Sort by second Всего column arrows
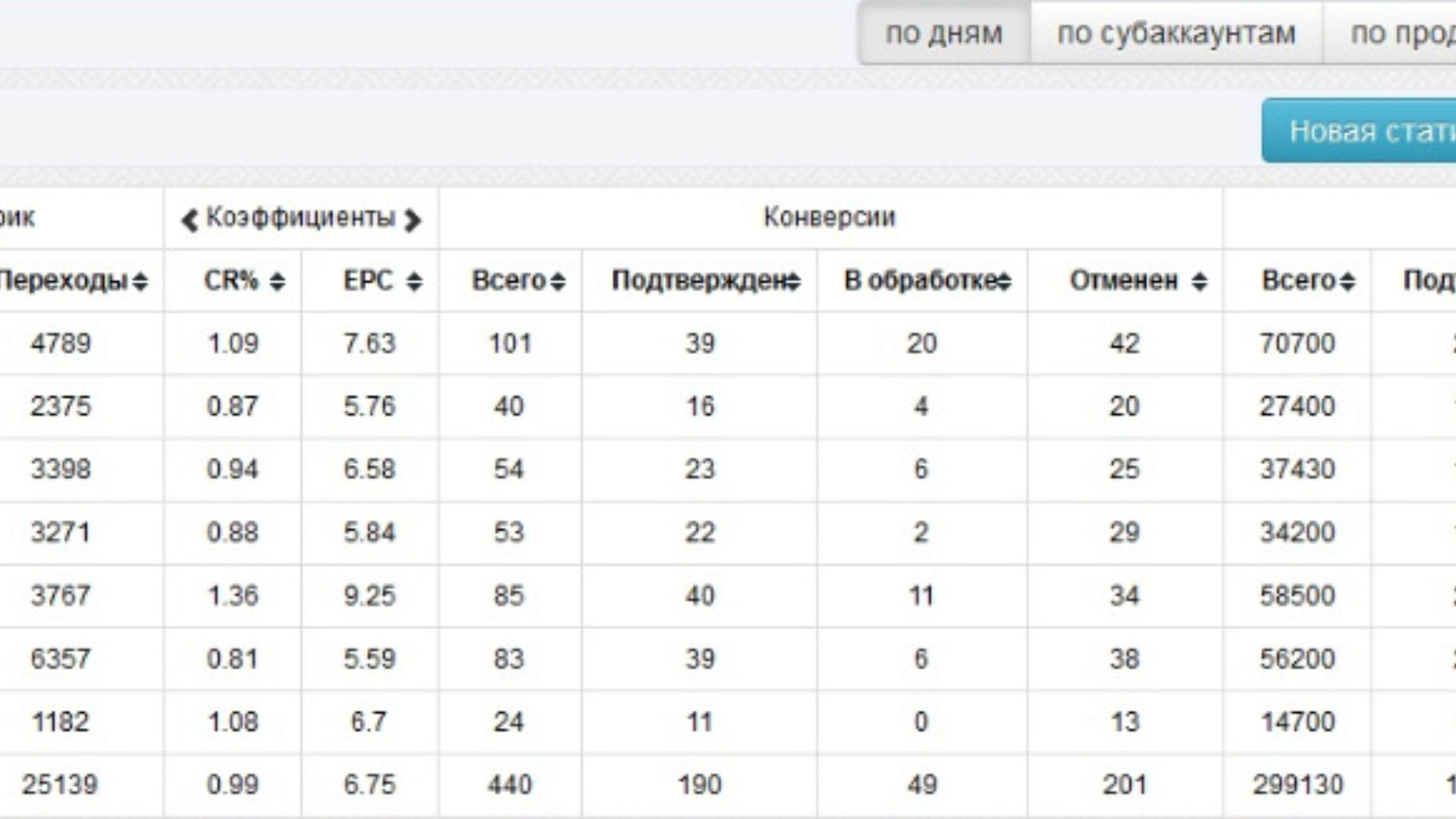 point(1347,282)
